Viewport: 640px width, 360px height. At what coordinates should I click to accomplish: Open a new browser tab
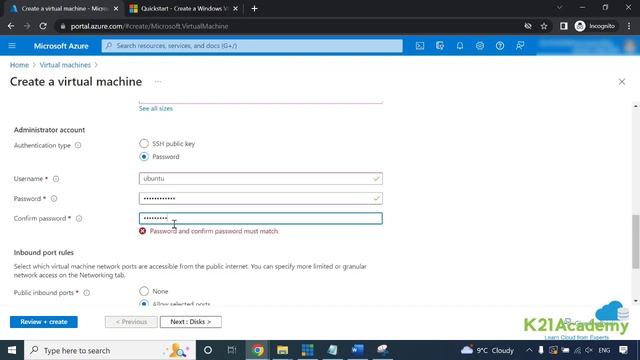[254, 8]
